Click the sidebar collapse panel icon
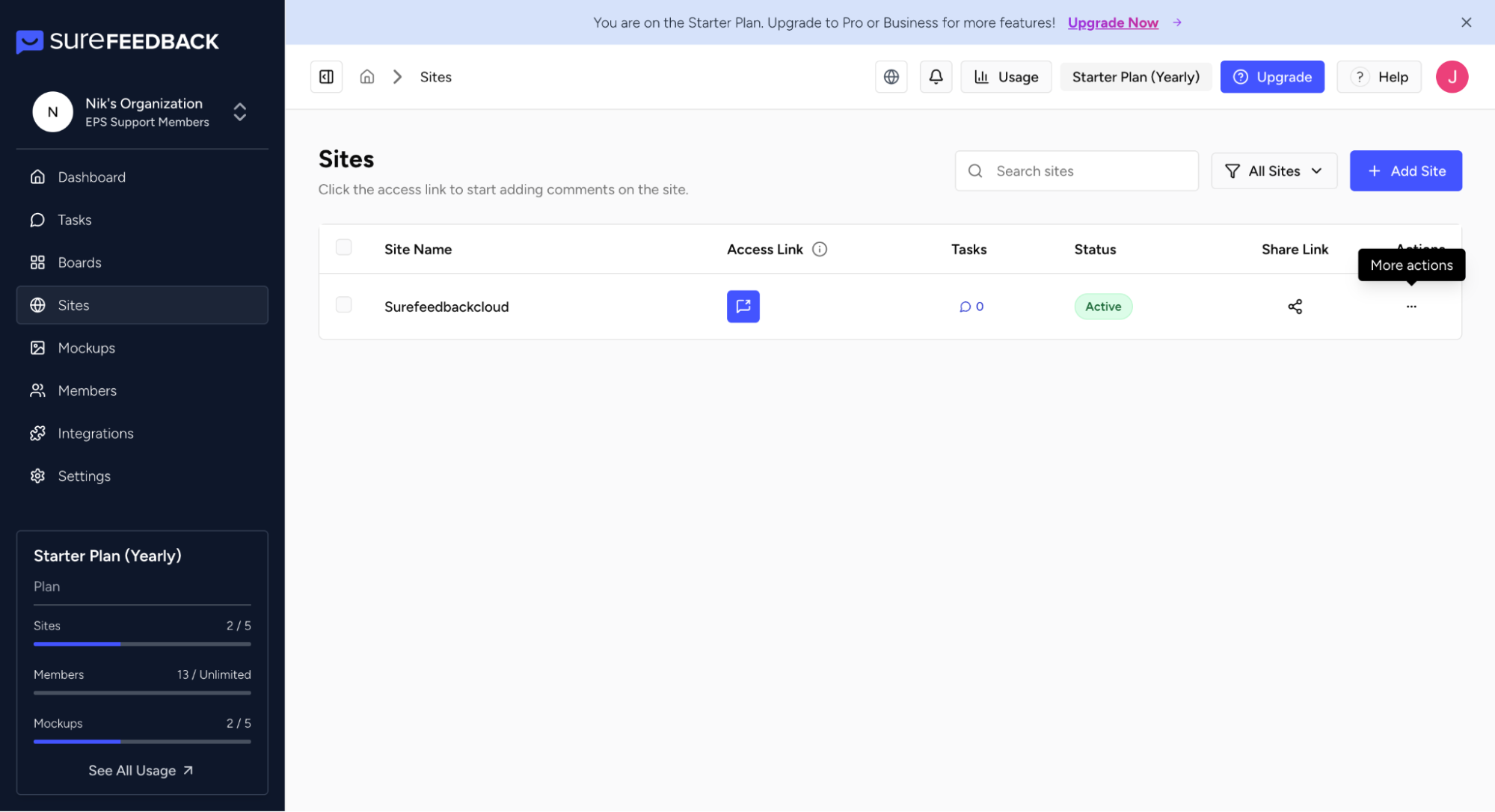1495x812 pixels. [326, 77]
